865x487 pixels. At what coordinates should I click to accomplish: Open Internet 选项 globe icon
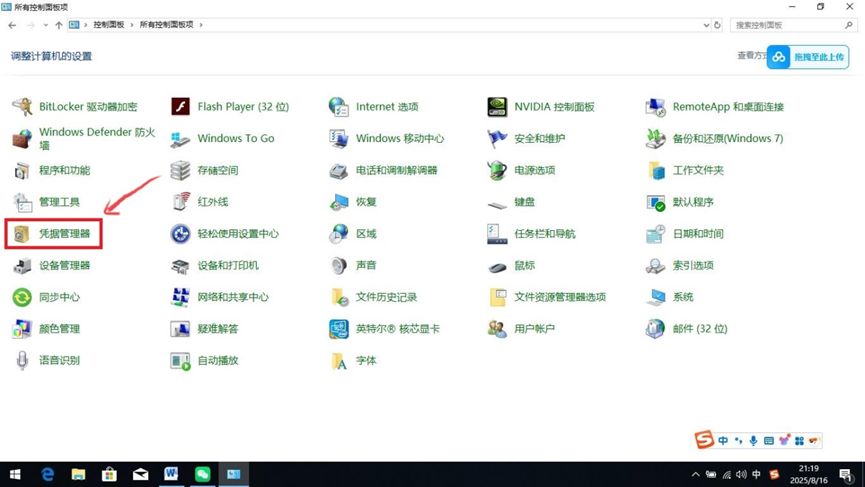338,106
